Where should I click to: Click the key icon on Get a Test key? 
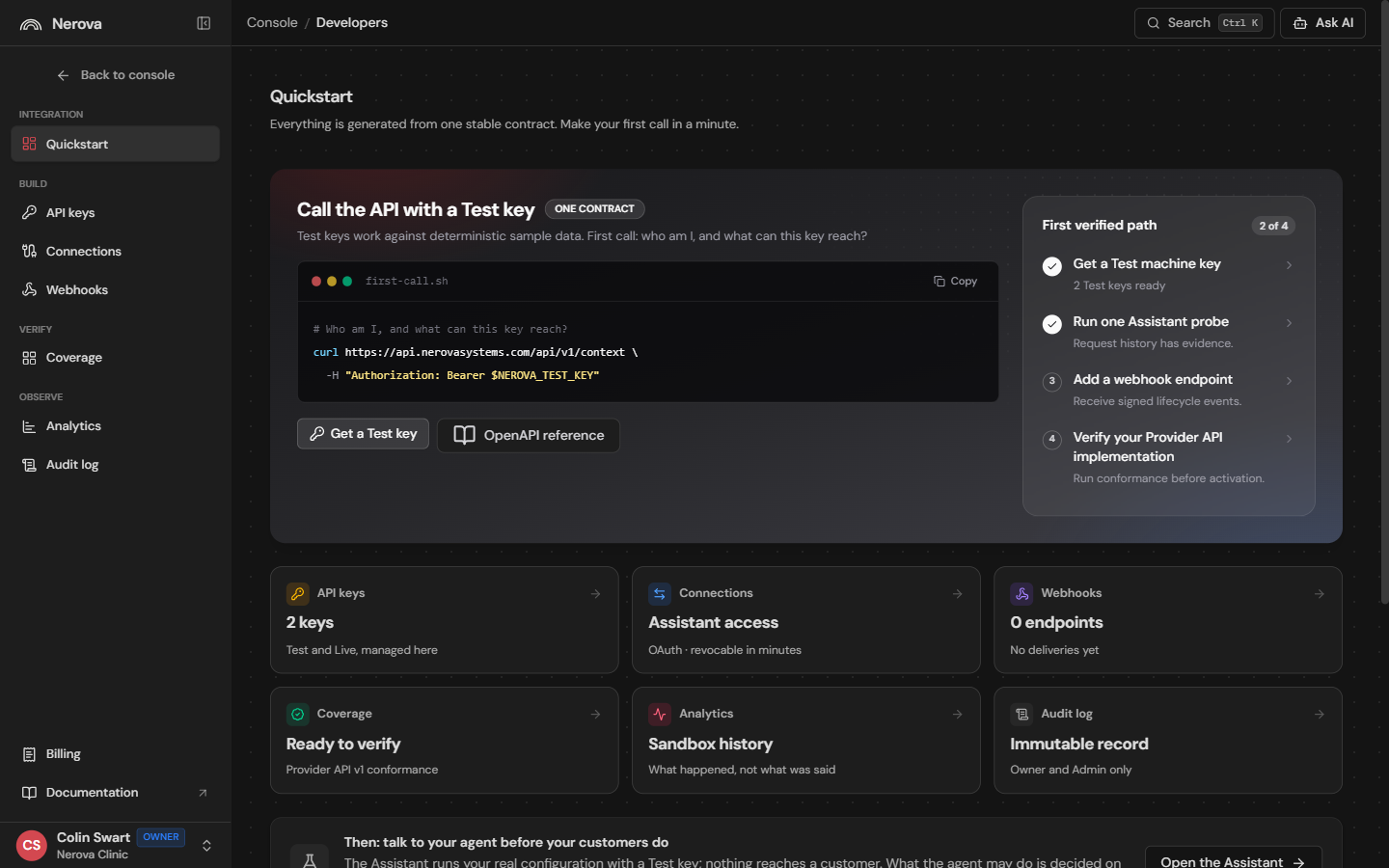(316, 434)
